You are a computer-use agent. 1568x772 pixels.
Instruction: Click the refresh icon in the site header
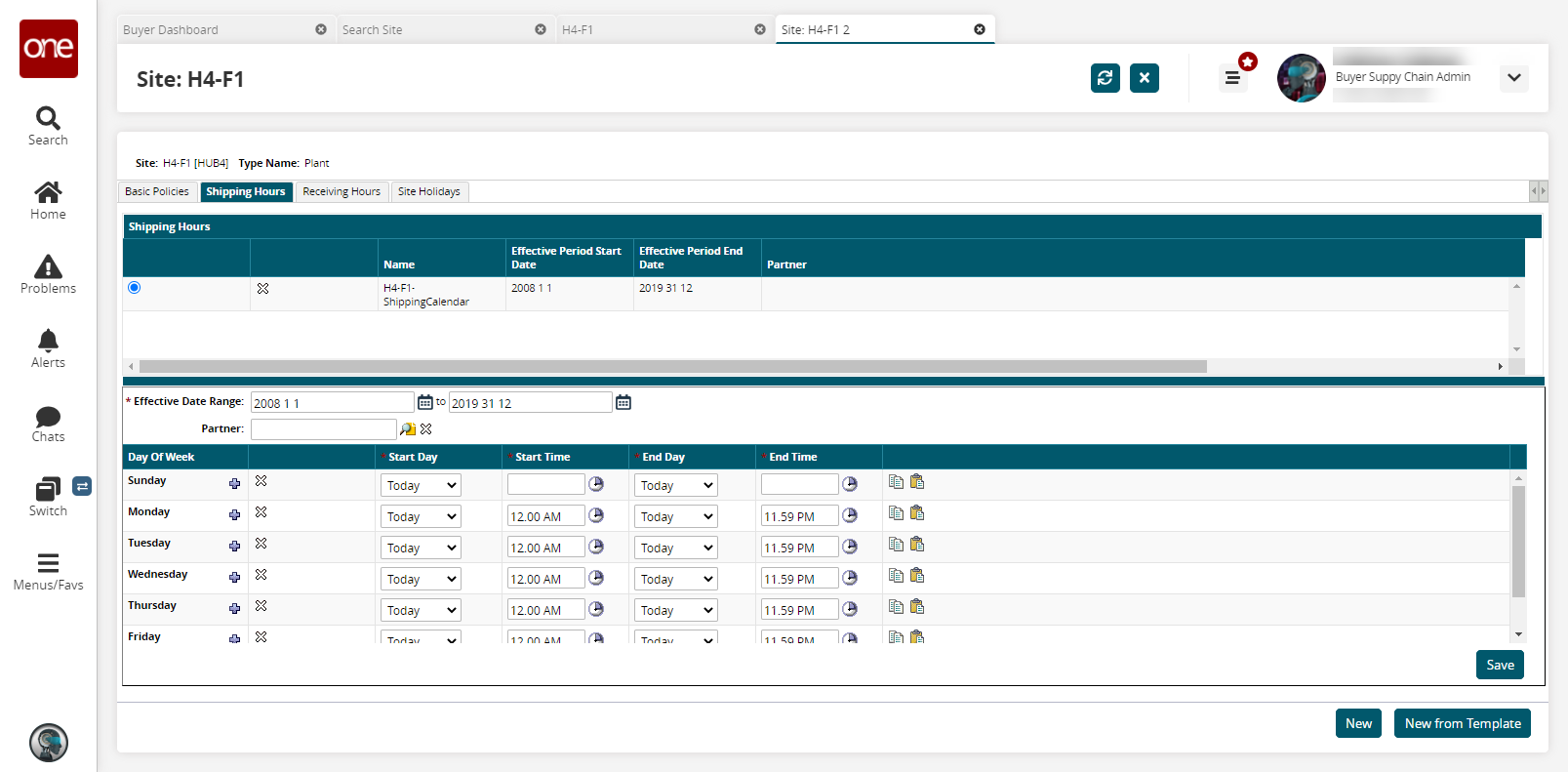pos(1105,78)
